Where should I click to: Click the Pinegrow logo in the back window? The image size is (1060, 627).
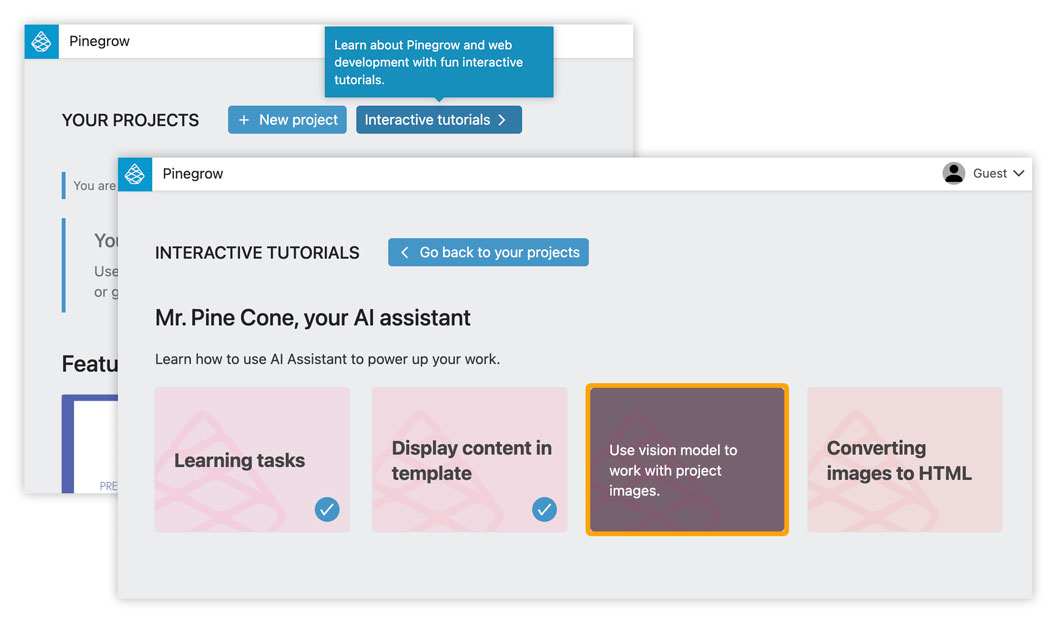(x=41, y=41)
